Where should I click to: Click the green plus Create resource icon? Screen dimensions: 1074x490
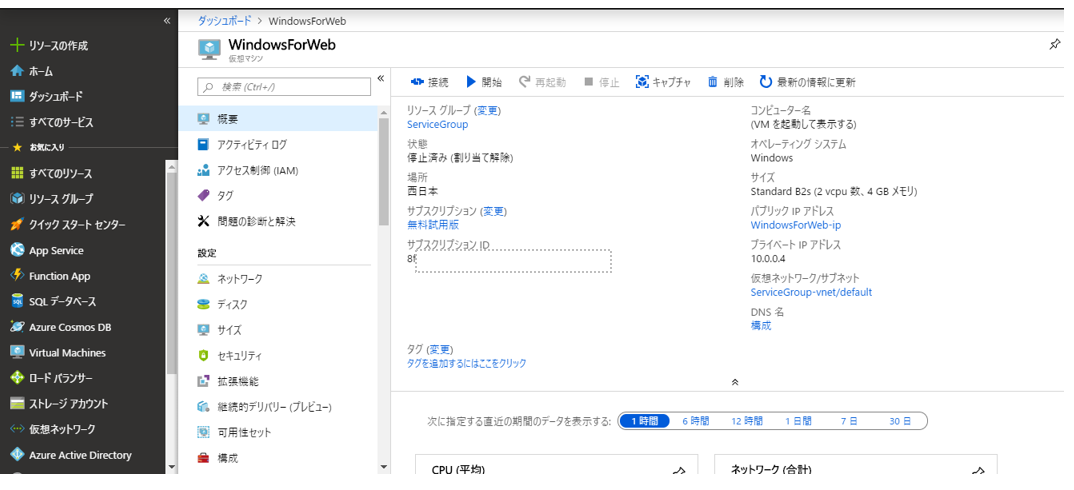click(18, 46)
